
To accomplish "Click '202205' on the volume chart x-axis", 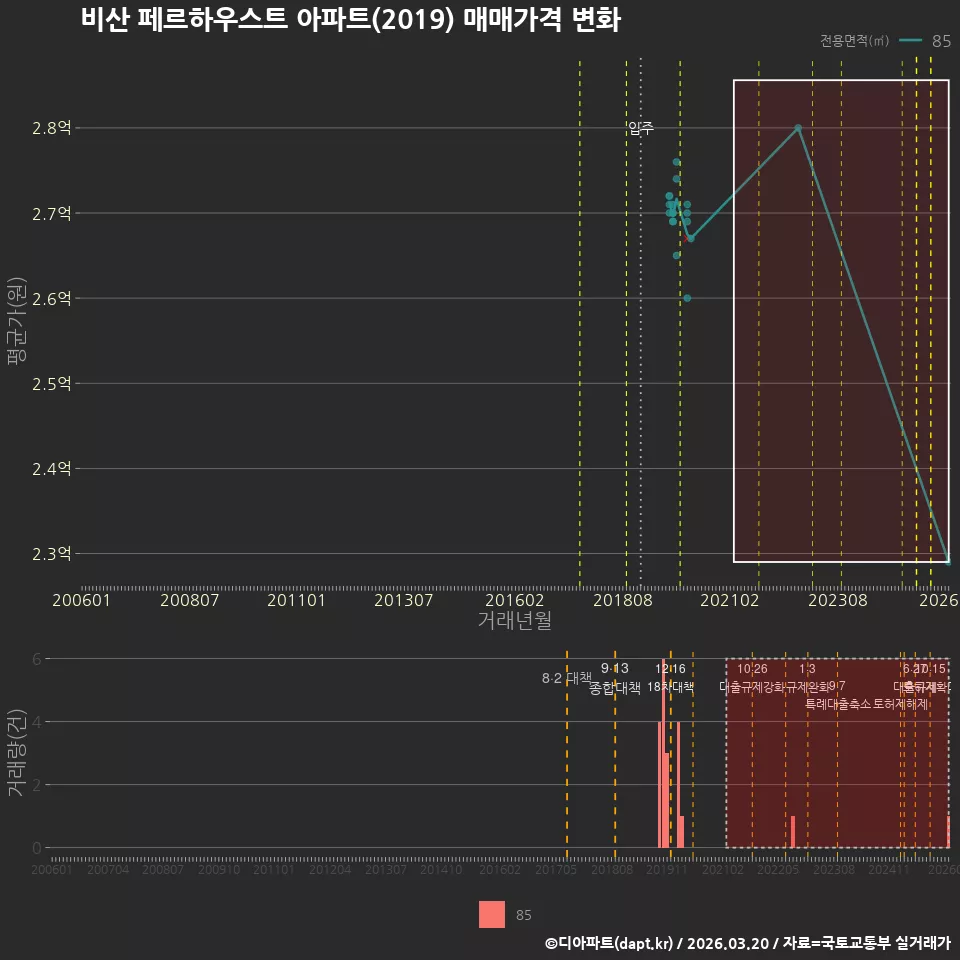I will [778, 869].
